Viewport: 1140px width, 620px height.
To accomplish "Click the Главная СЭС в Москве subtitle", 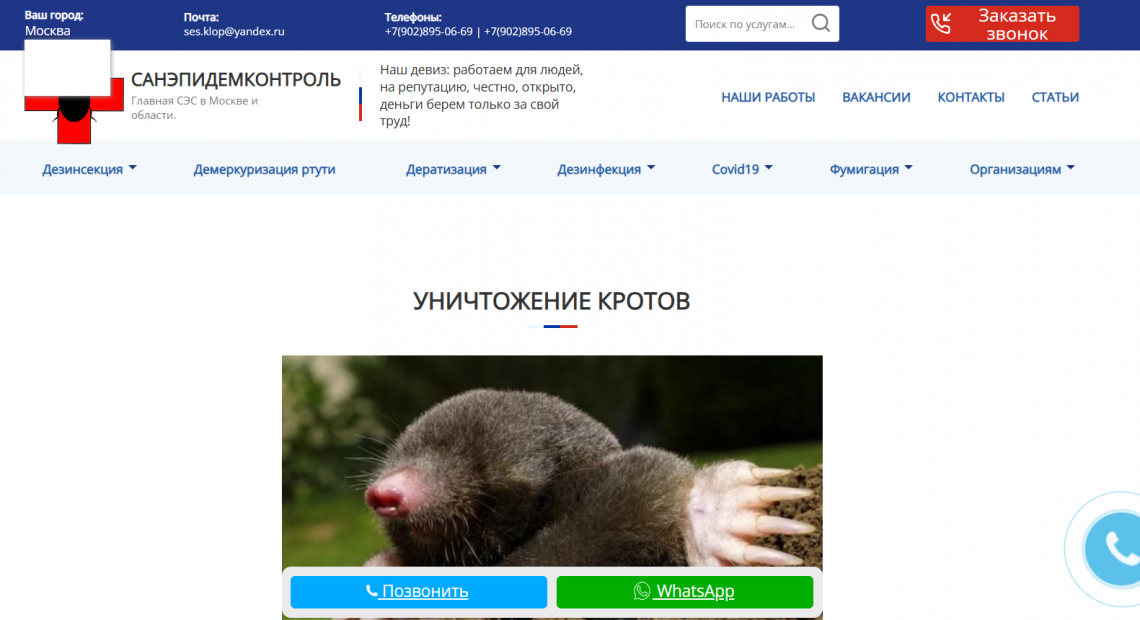I will (x=194, y=108).
